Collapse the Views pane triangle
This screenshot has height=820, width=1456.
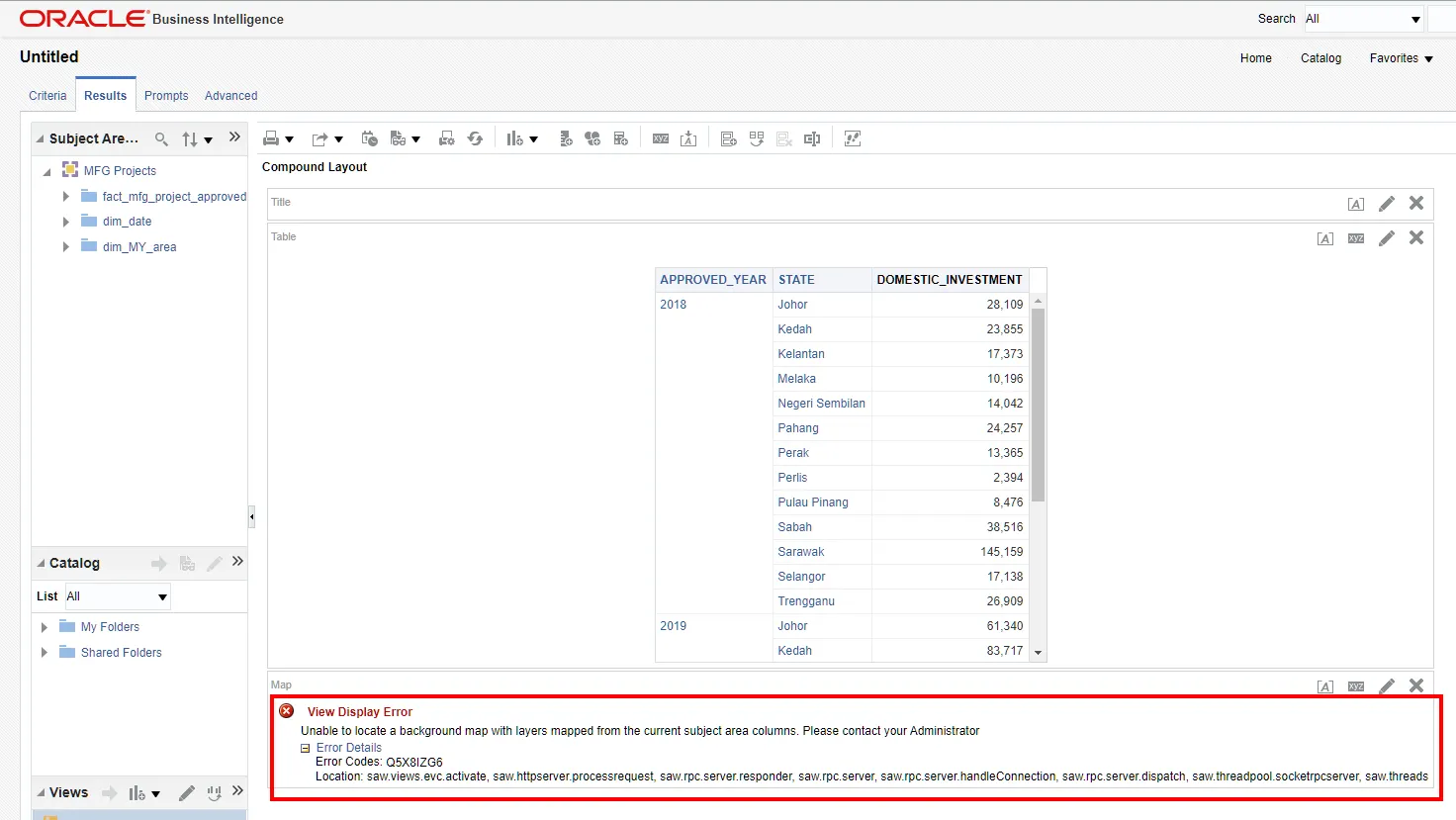point(41,793)
